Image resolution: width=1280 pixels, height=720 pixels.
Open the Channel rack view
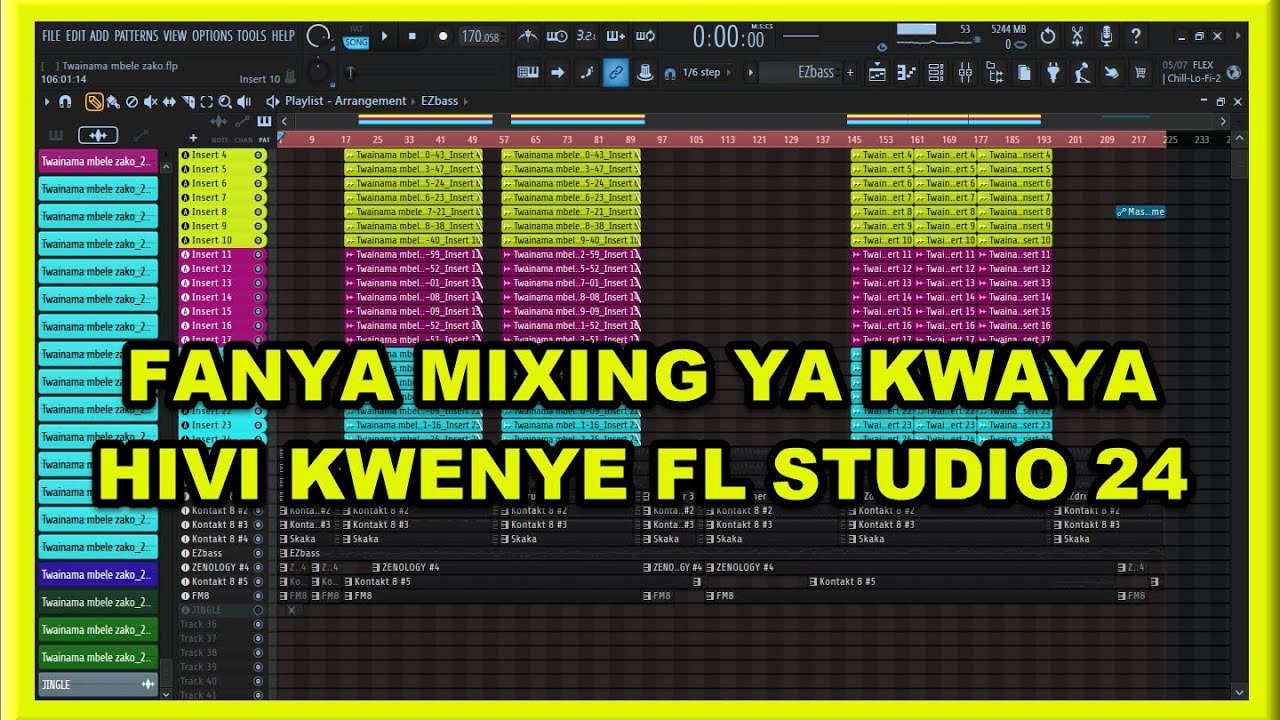tap(936, 72)
